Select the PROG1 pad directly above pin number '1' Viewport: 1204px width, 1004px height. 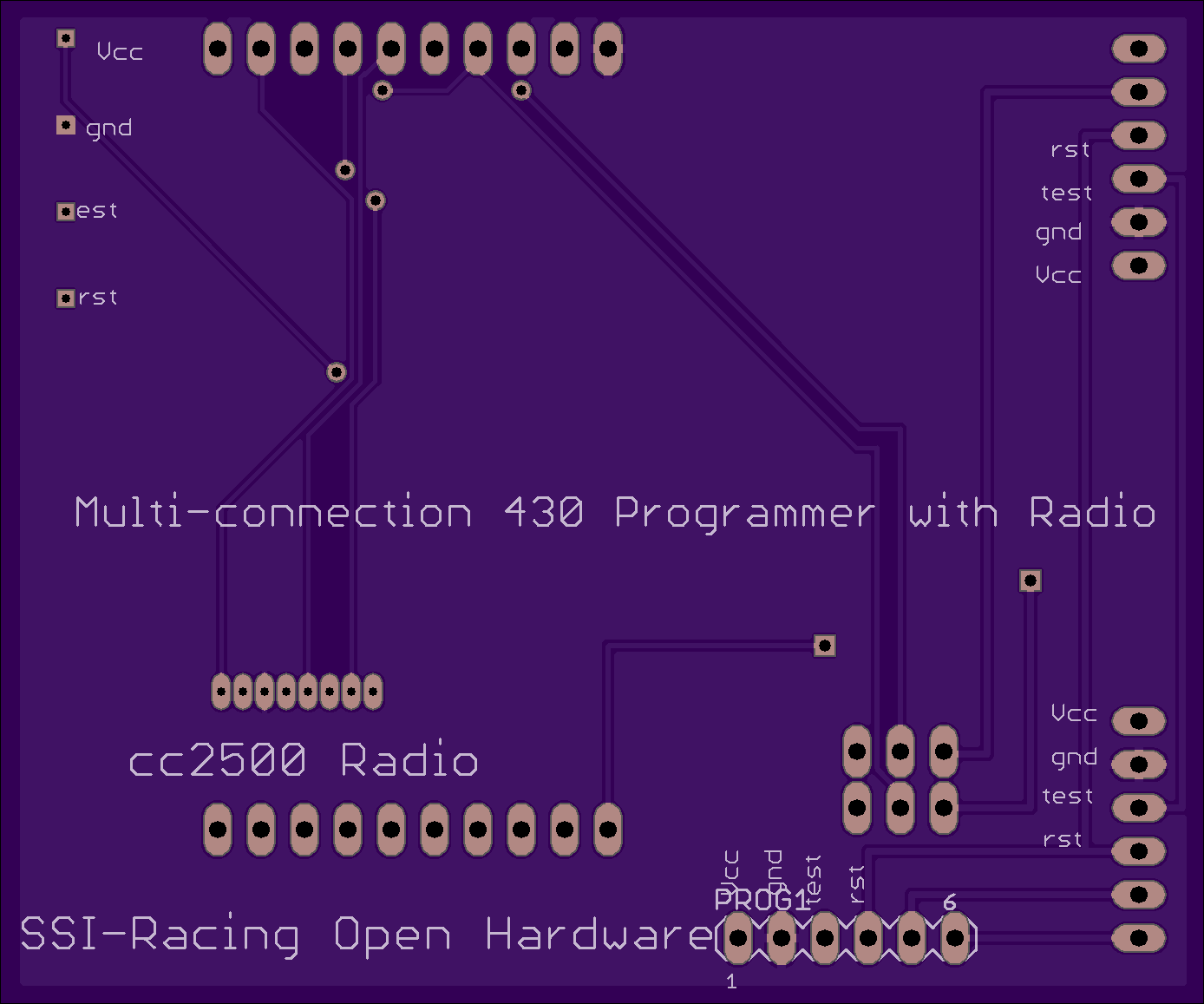[x=738, y=937]
